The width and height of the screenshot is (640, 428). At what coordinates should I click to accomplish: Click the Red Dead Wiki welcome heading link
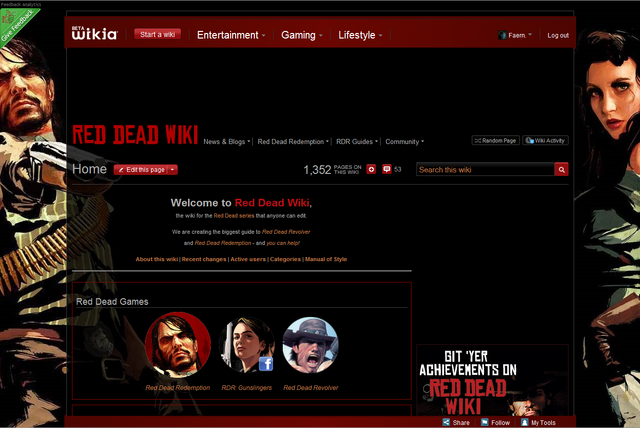pos(272,203)
